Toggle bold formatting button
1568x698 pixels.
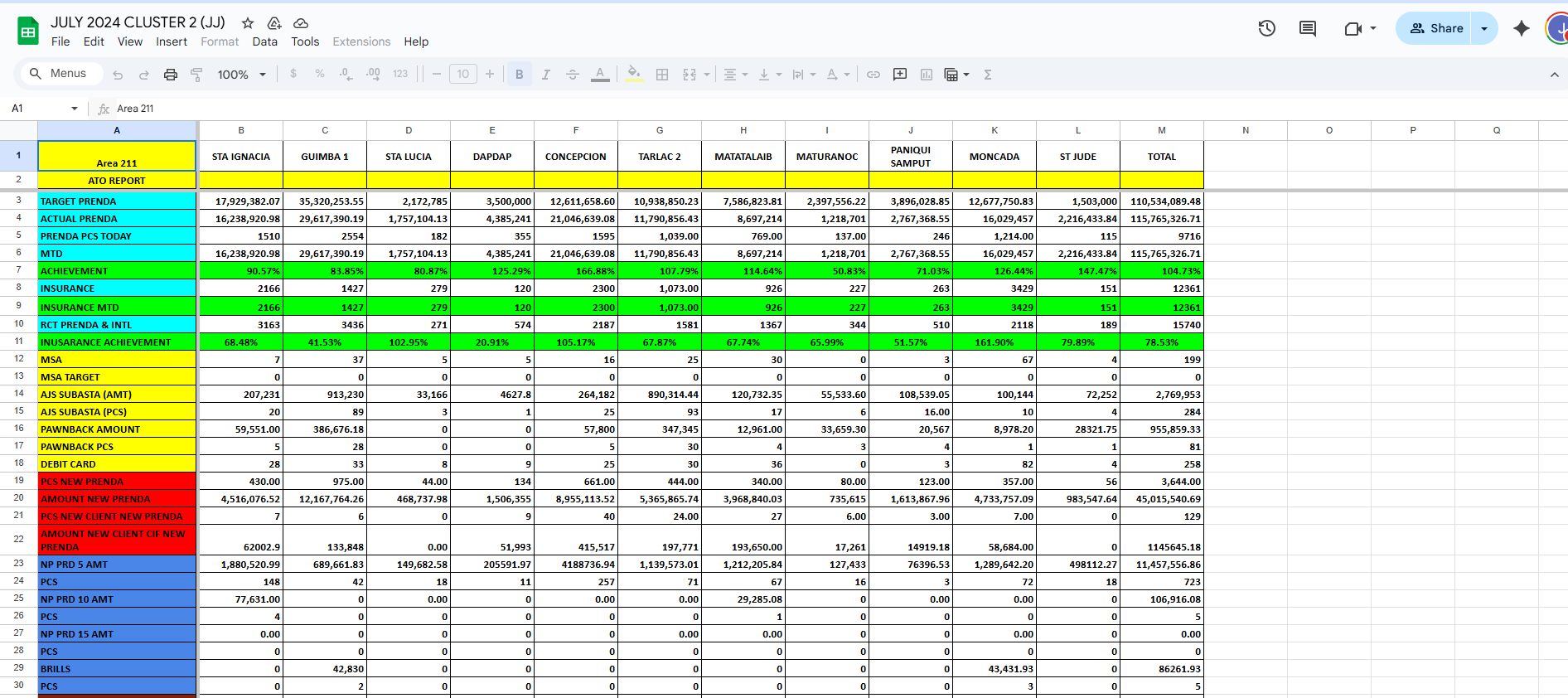tap(519, 75)
